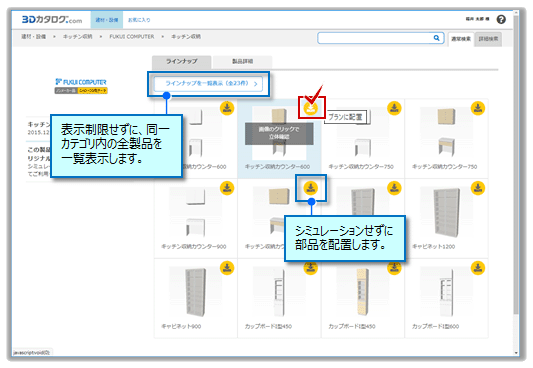Select the 建材・設備 header tab
This screenshot has height=368, width=533.
[107, 20]
